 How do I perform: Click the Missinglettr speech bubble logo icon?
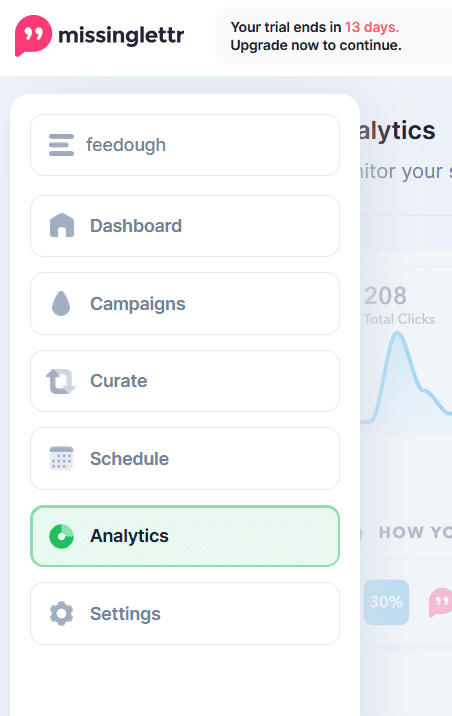pyautogui.click(x=33, y=36)
